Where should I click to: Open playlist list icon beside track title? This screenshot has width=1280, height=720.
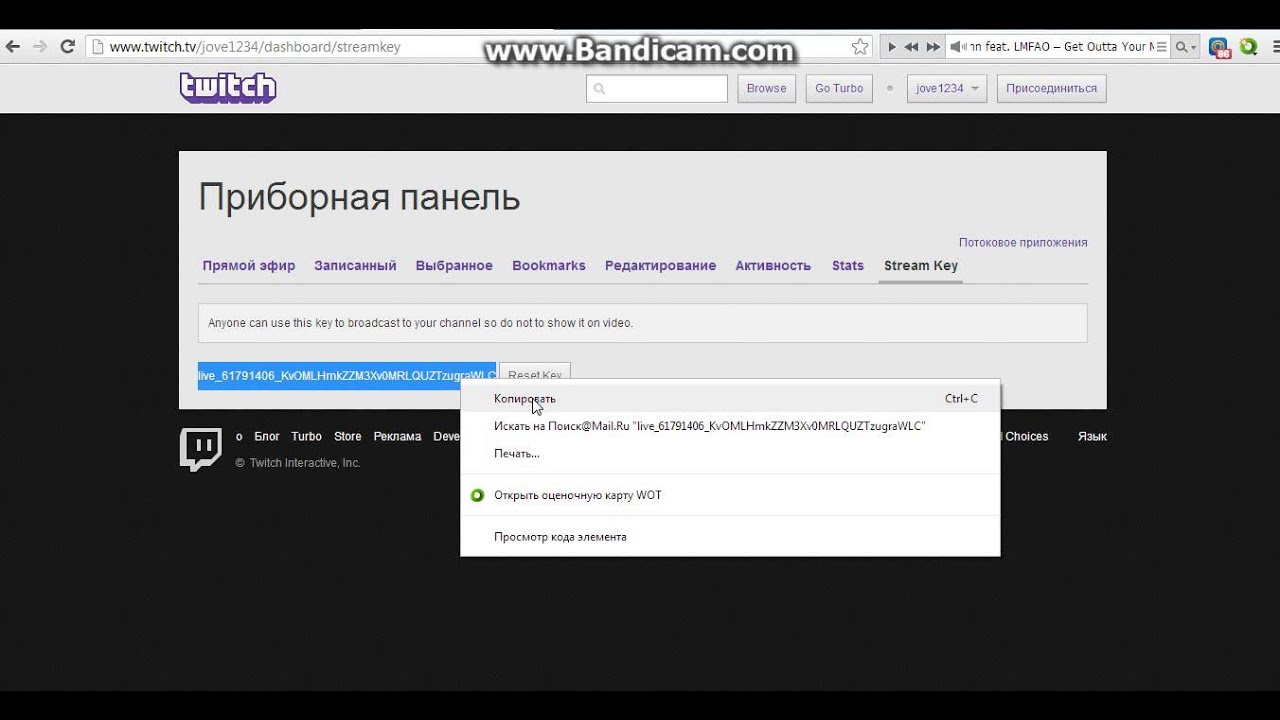click(1162, 46)
